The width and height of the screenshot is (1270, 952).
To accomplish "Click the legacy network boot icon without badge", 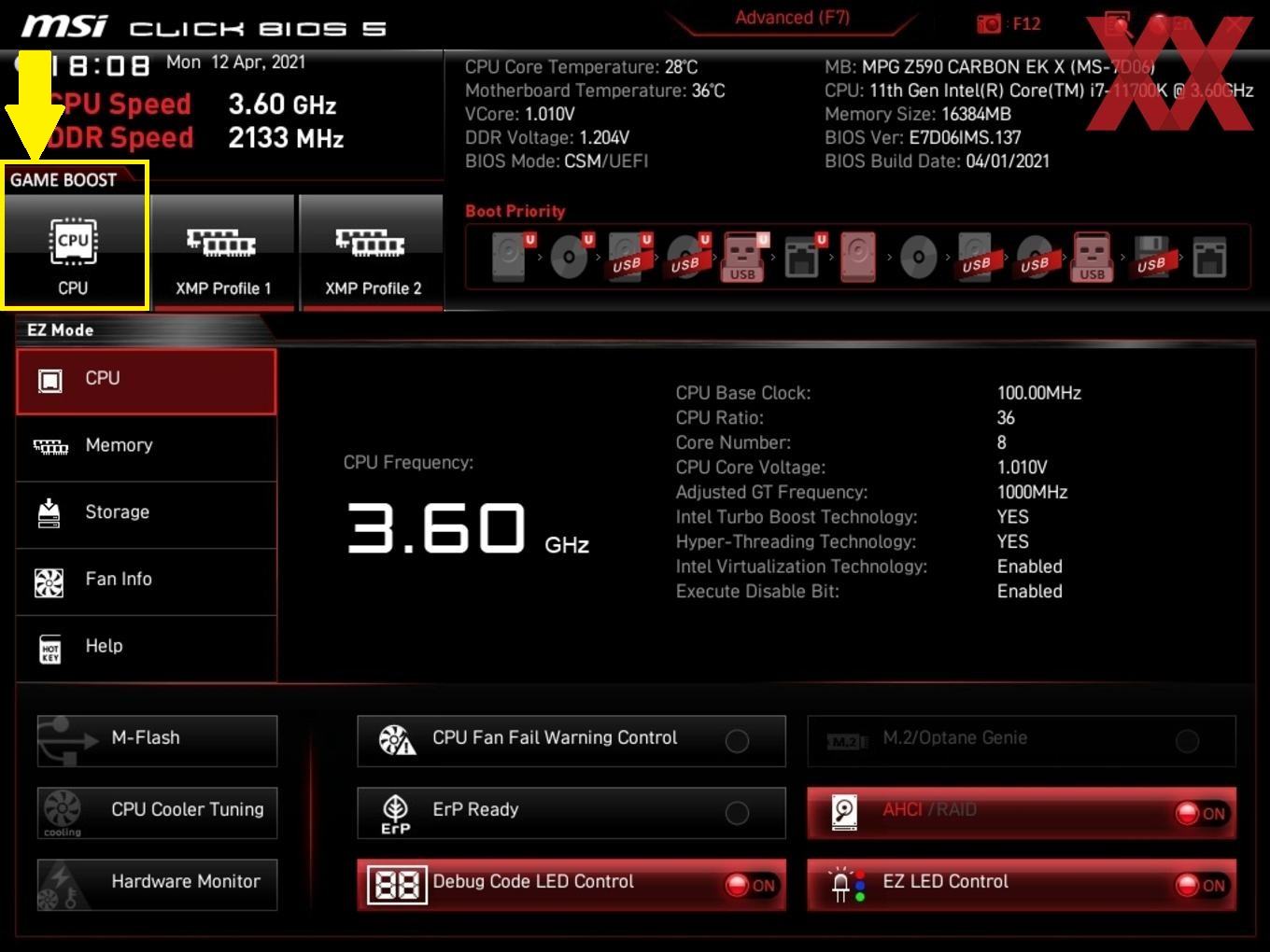I will (1209, 257).
